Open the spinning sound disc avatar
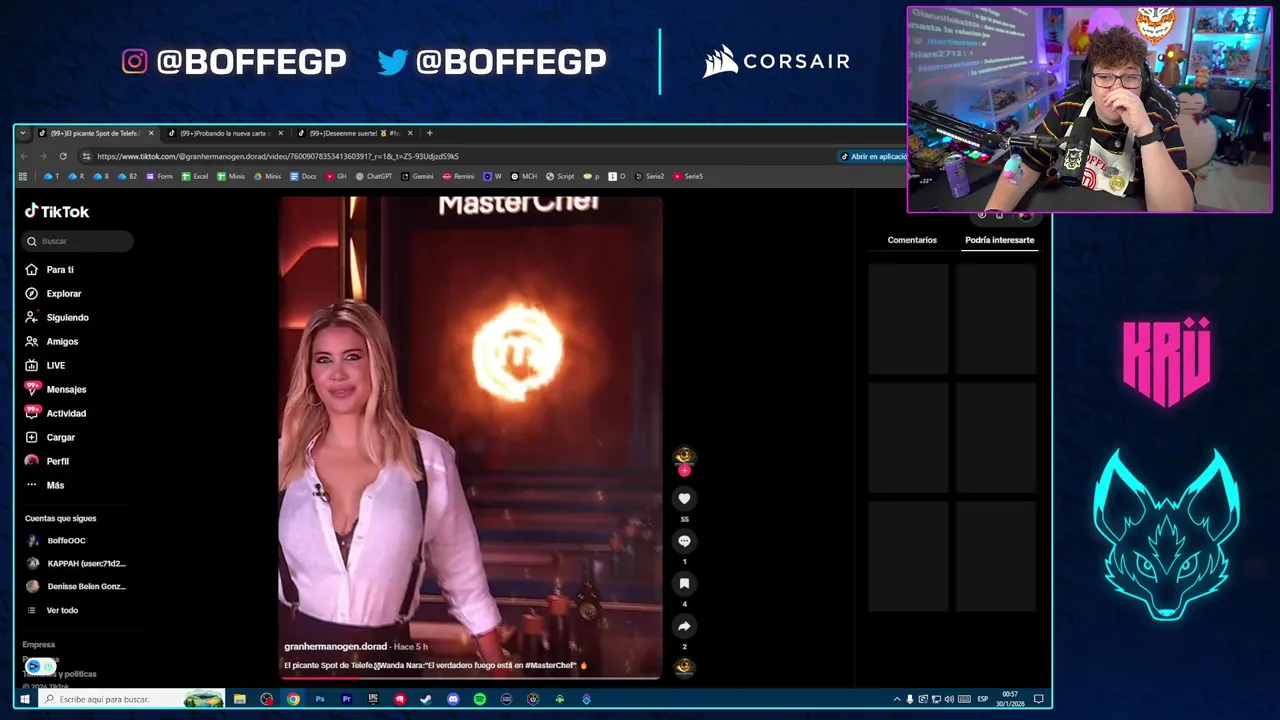This screenshot has width=1280, height=720. click(684, 667)
